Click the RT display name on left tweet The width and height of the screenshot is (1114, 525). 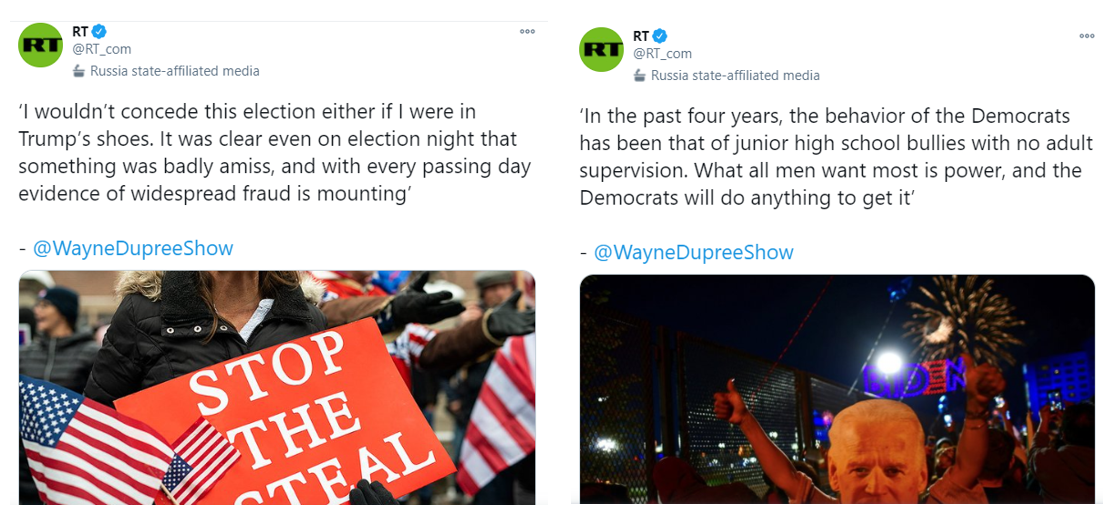pyautogui.click(x=80, y=31)
